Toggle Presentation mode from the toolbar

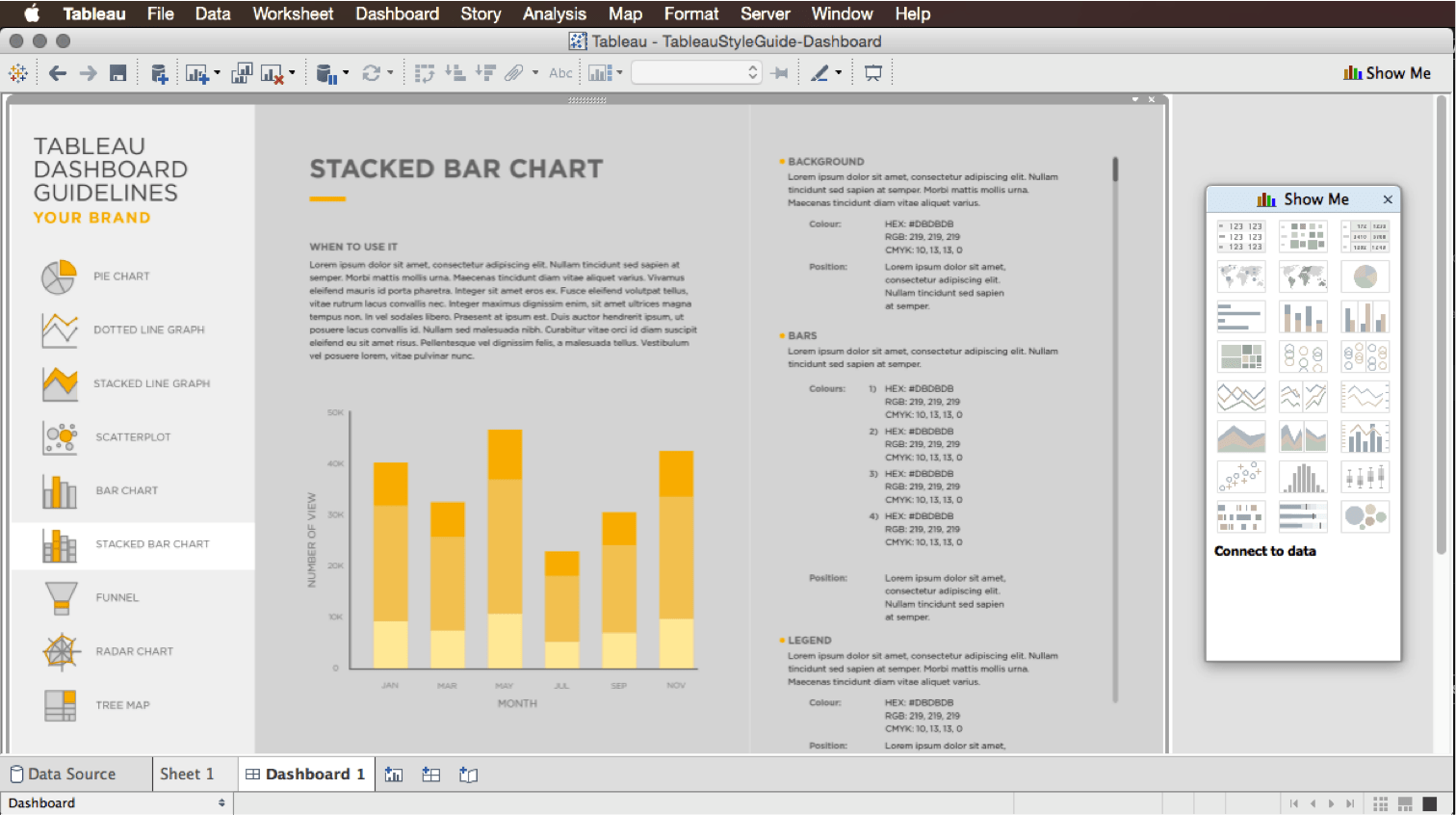click(x=872, y=72)
